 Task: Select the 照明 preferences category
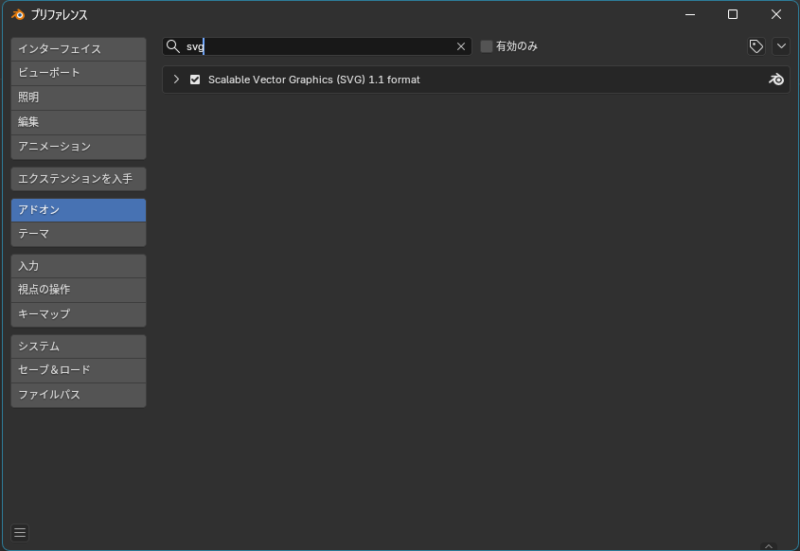tap(78, 97)
